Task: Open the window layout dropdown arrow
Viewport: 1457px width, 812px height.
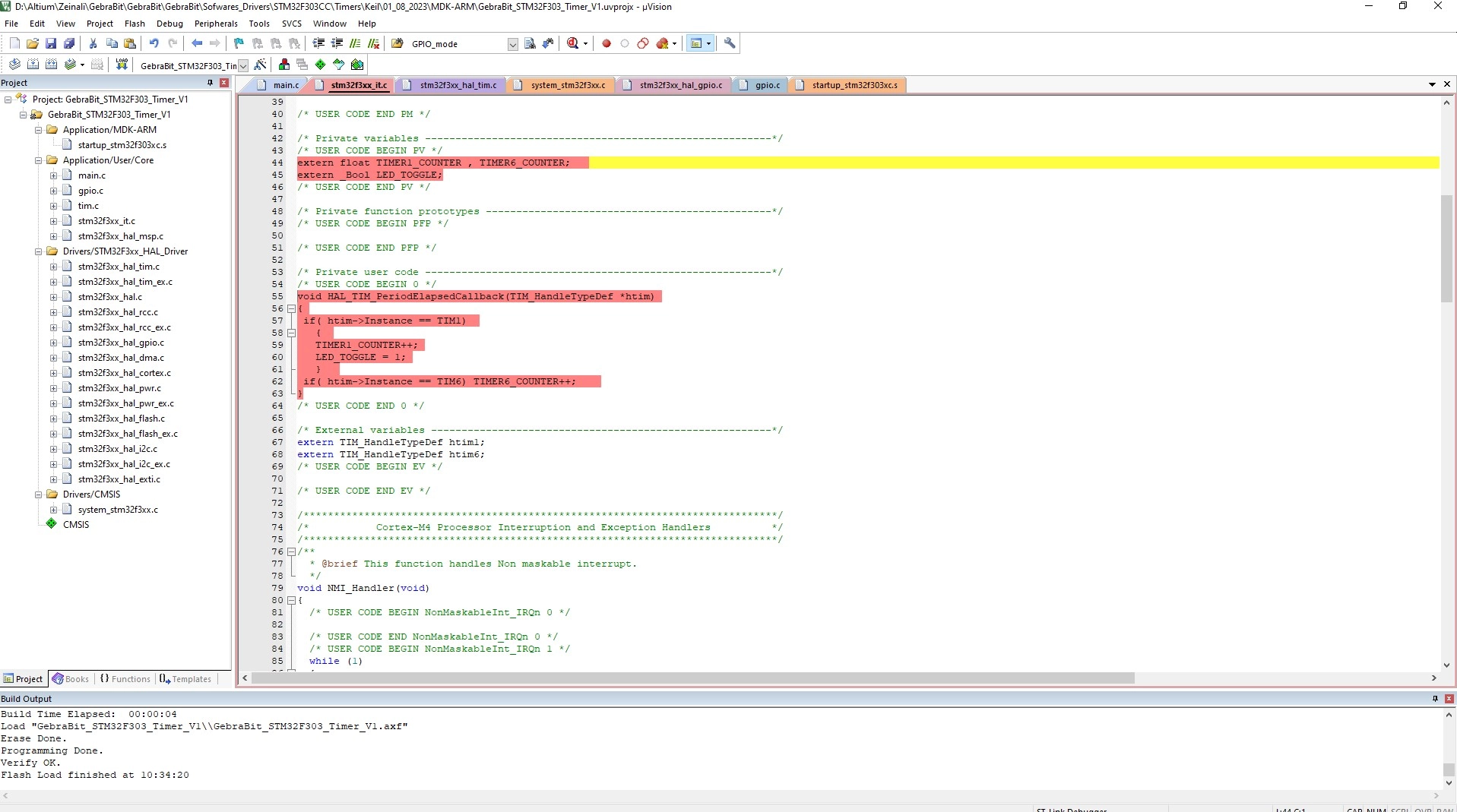Action: coord(708,43)
